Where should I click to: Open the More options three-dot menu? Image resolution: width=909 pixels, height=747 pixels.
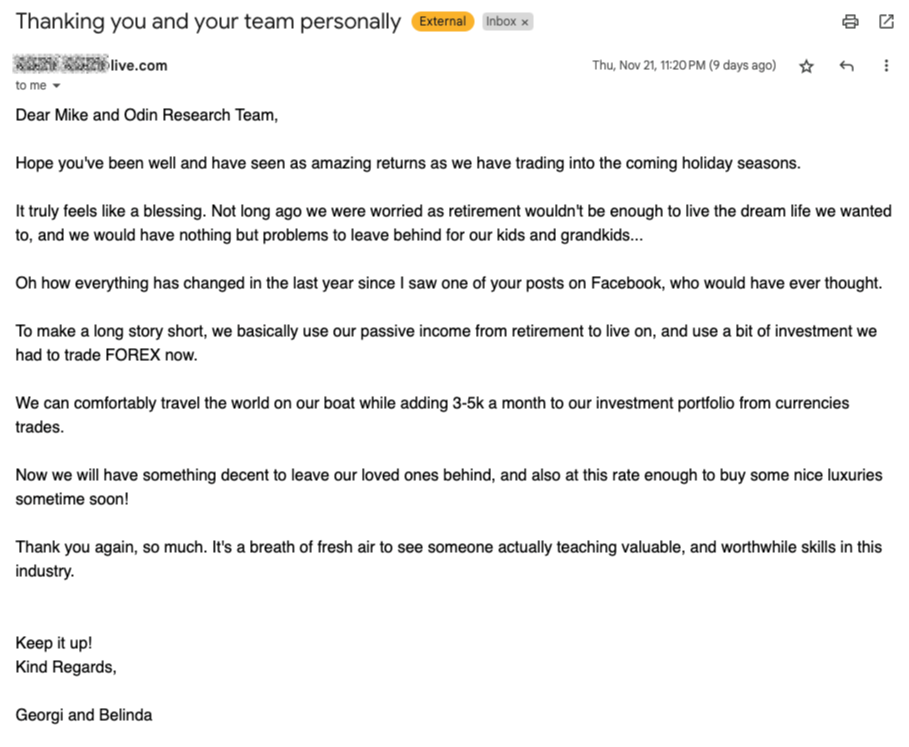(x=886, y=66)
